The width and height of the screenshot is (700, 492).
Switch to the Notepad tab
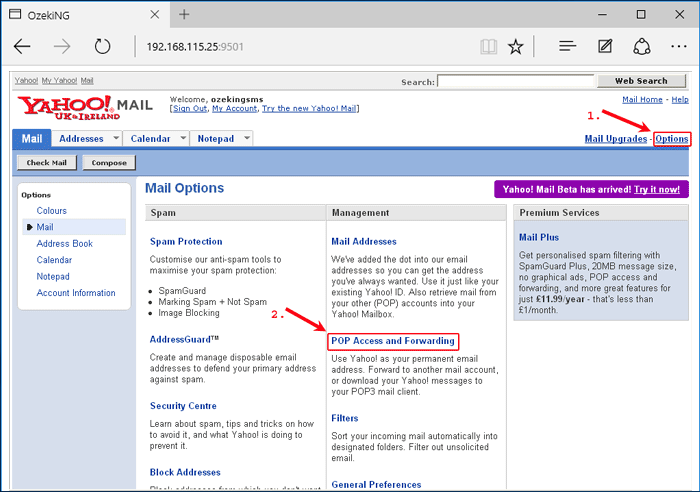[x=216, y=139]
